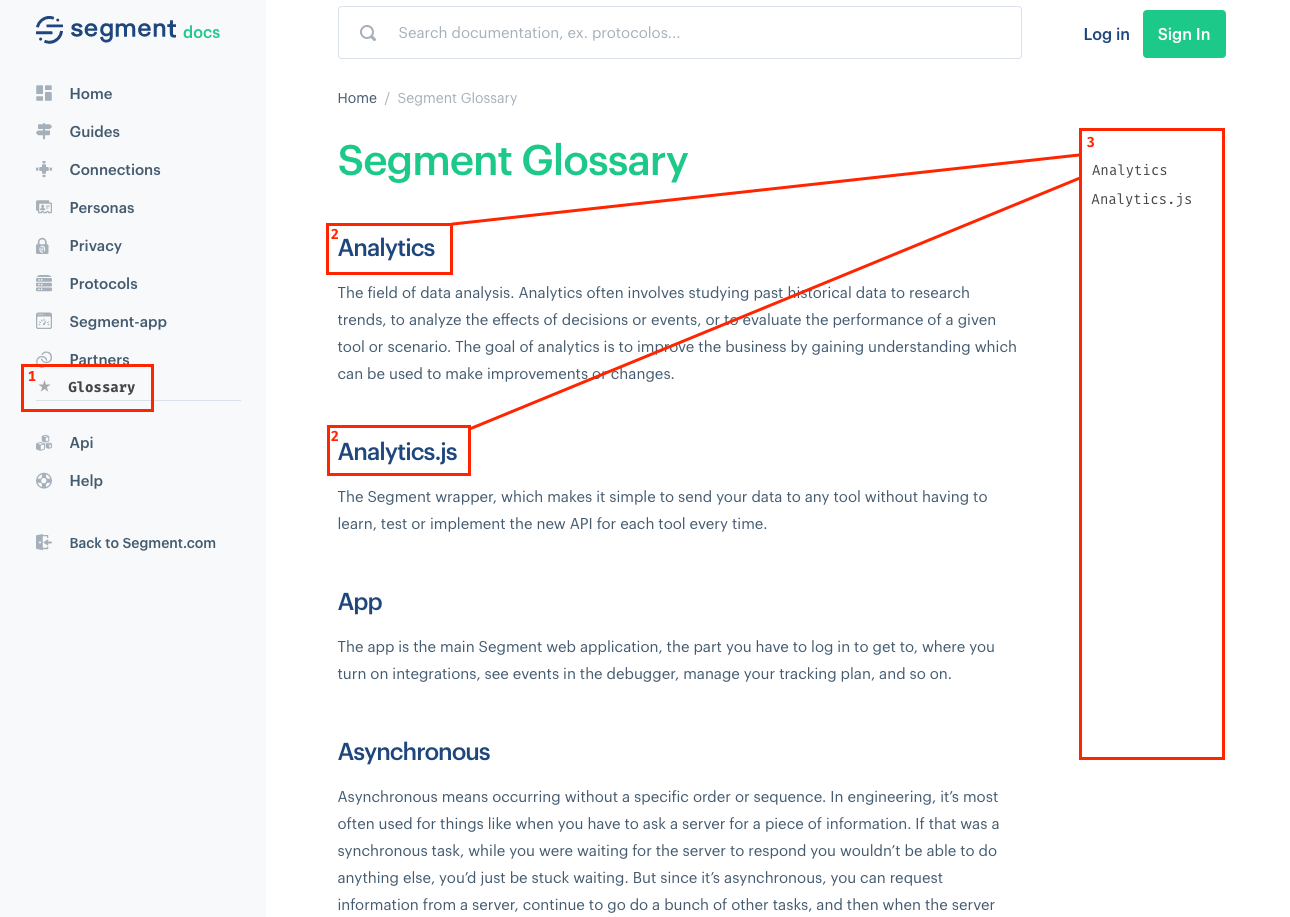The height and width of the screenshot is (917, 1290).
Task: Click the Help globe icon
Action: pyautogui.click(x=44, y=480)
